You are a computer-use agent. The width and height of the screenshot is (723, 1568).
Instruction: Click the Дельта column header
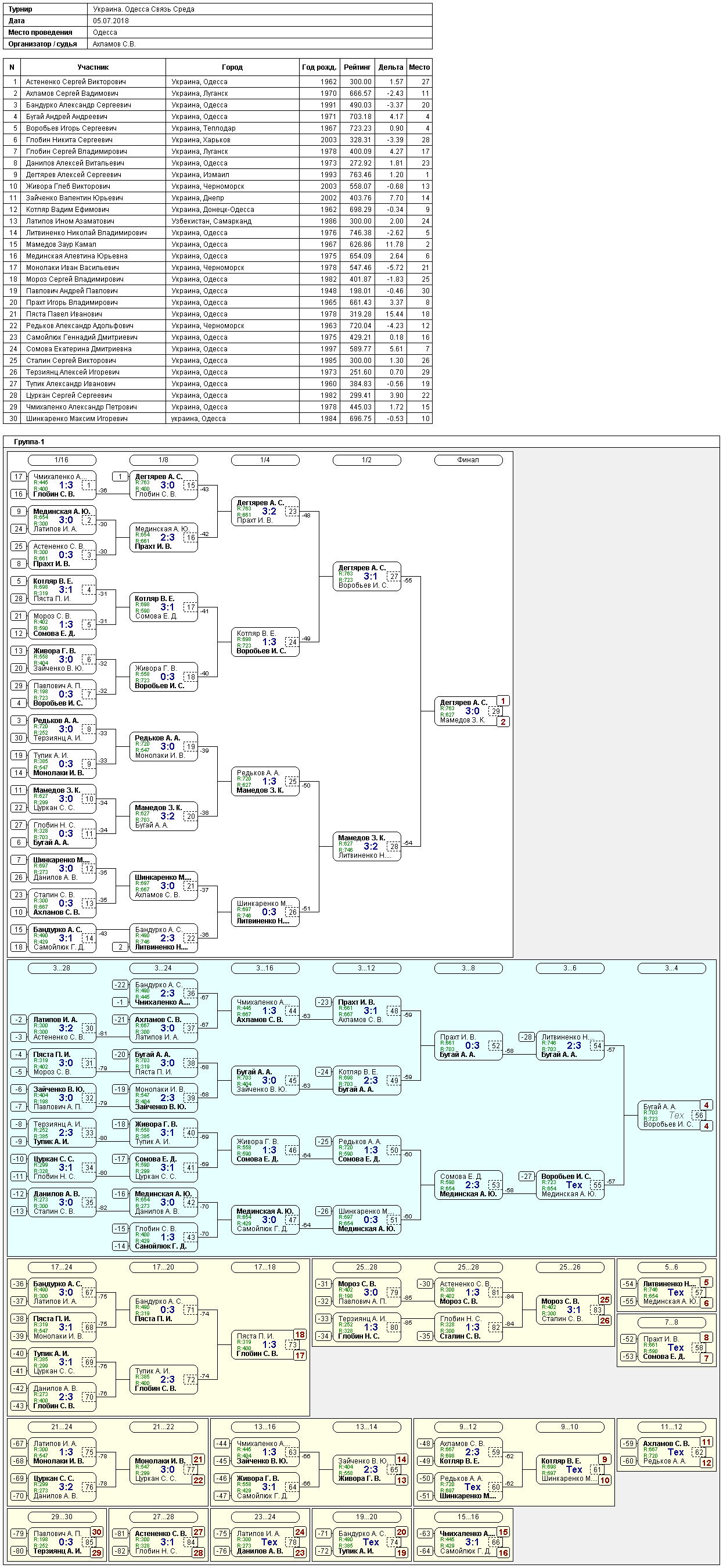click(x=390, y=67)
